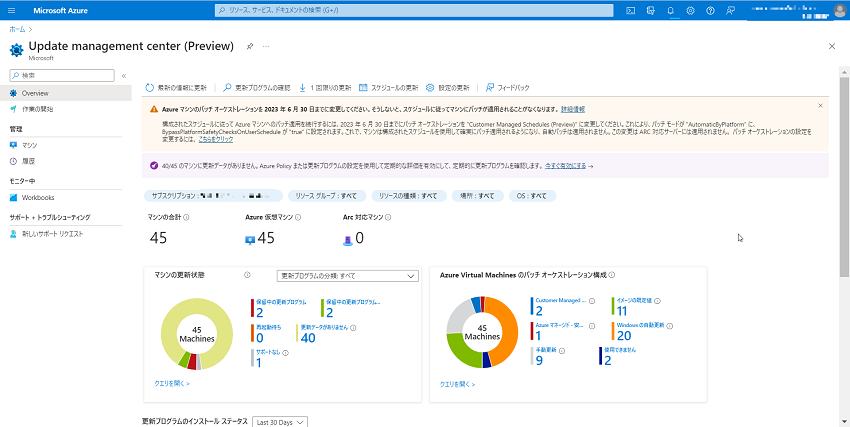Click the info icon next to サポートなし

pyautogui.click(x=286, y=353)
